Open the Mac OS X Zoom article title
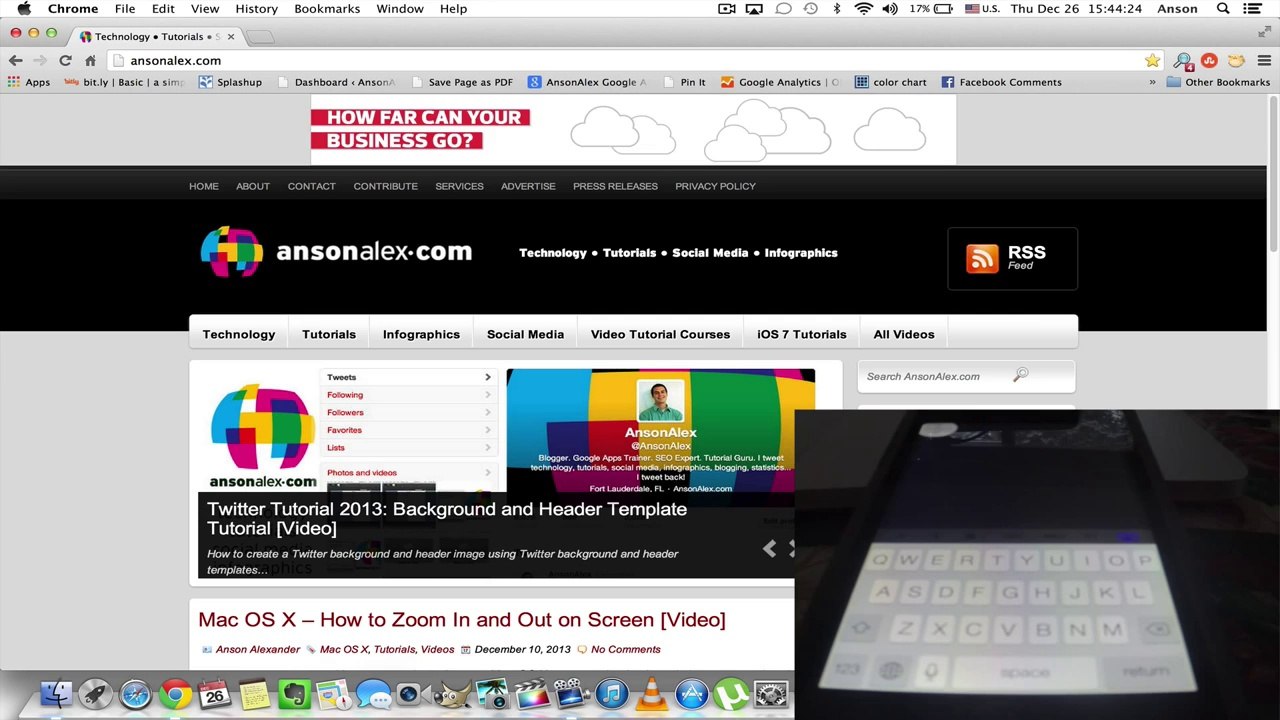Image resolution: width=1280 pixels, height=720 pixels. pyautogui.click(x=462, y=620)
